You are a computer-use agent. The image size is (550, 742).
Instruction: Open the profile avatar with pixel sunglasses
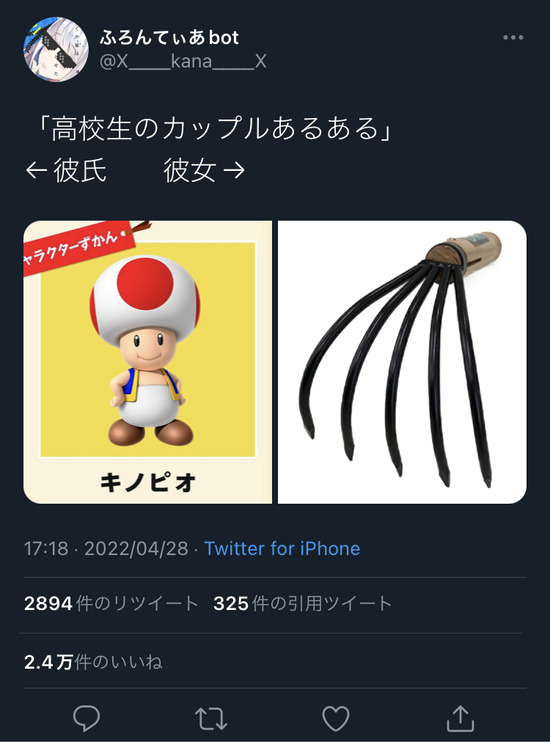click(56, 49)
